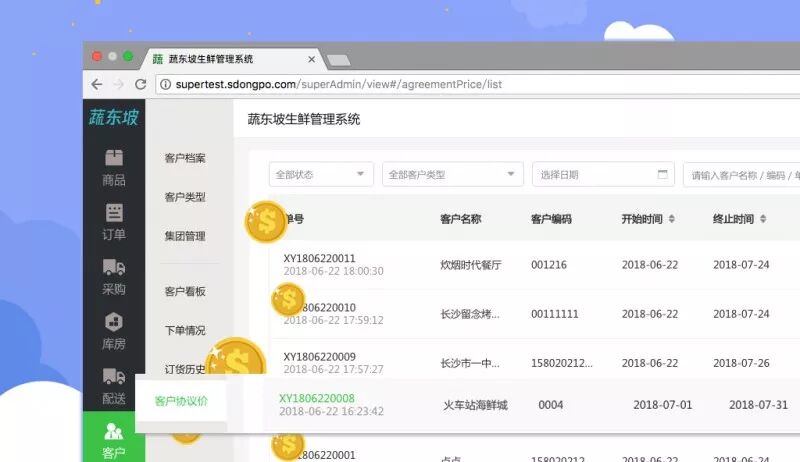Click the 蔬东坡 logo
800x462 pixels.
[114, 117]
